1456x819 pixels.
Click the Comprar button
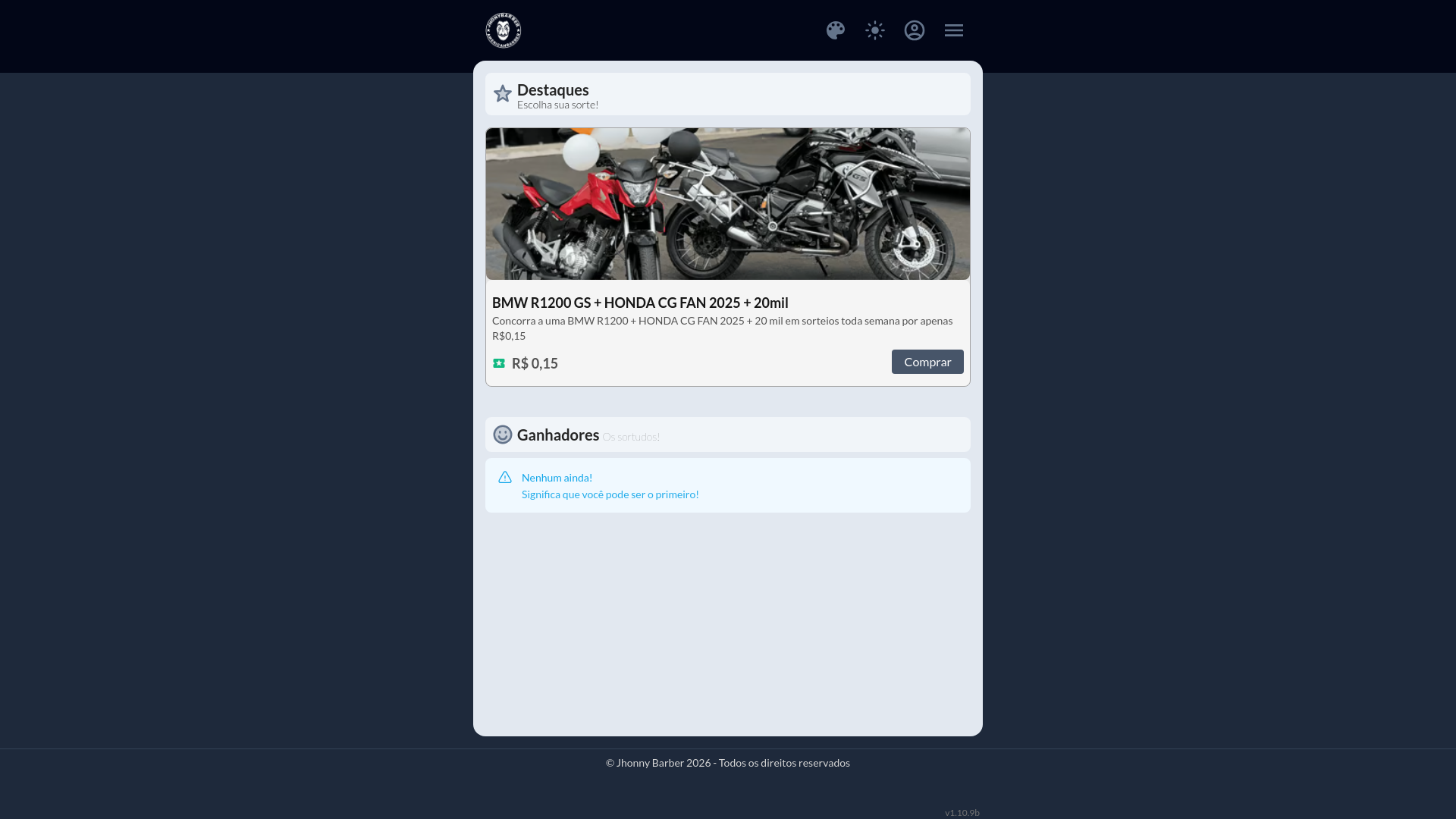tap(927, 362)
